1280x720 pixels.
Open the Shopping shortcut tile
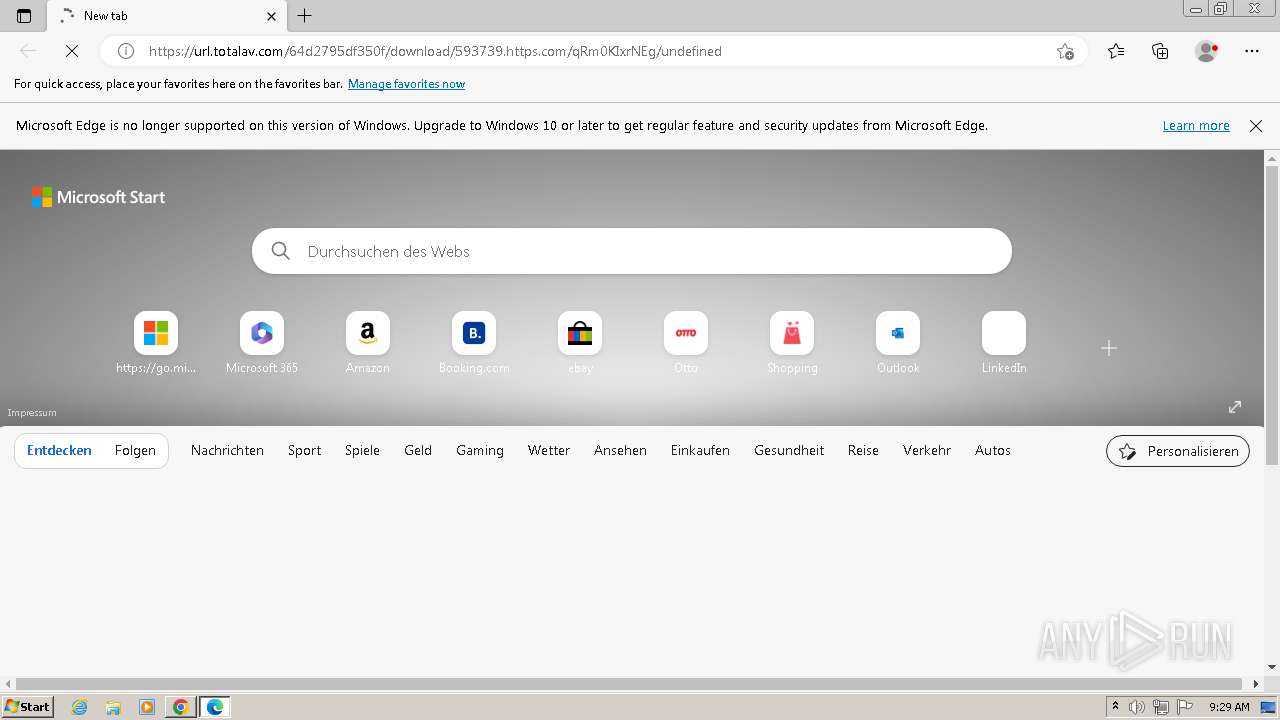click(x=792, y=343)
